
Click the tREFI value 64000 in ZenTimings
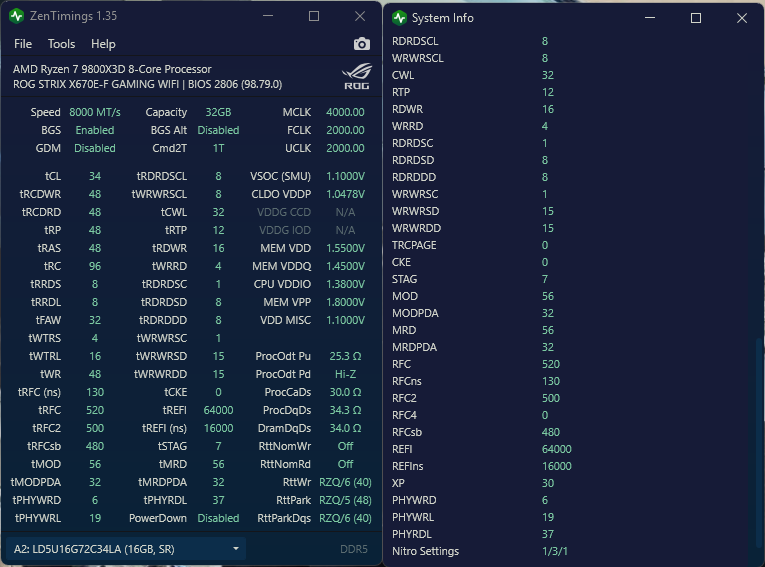click(218, 410)
